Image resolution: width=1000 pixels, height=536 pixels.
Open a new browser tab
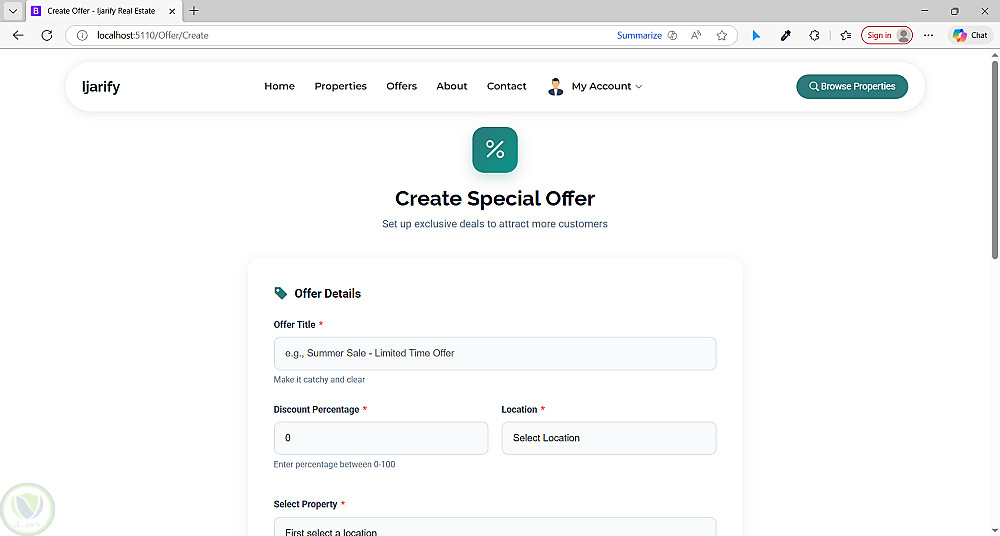[x=194, y=11]
